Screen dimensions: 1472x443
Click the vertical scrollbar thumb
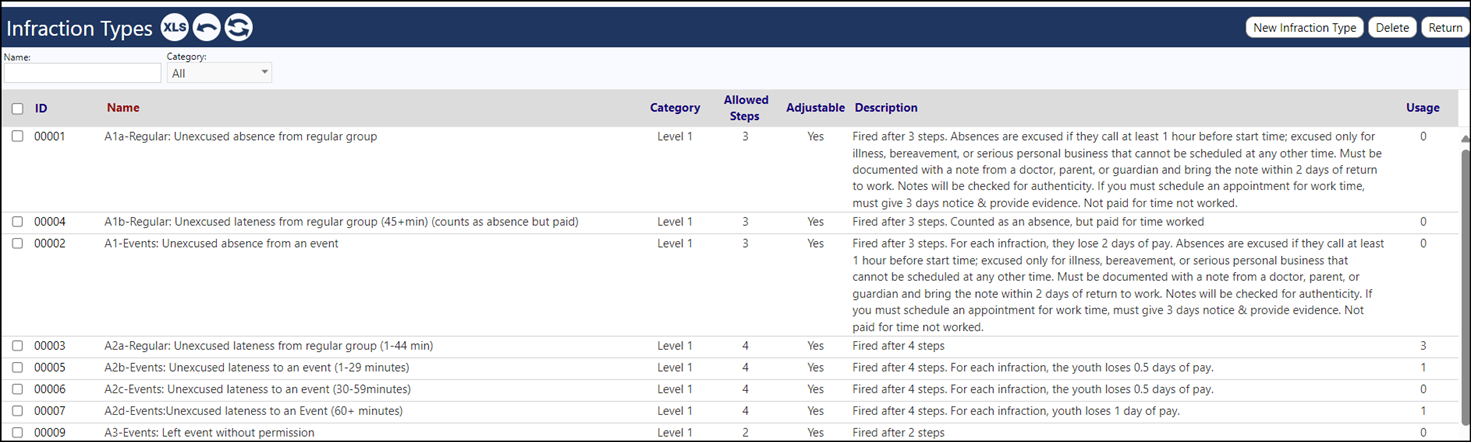coord(1466,290)
